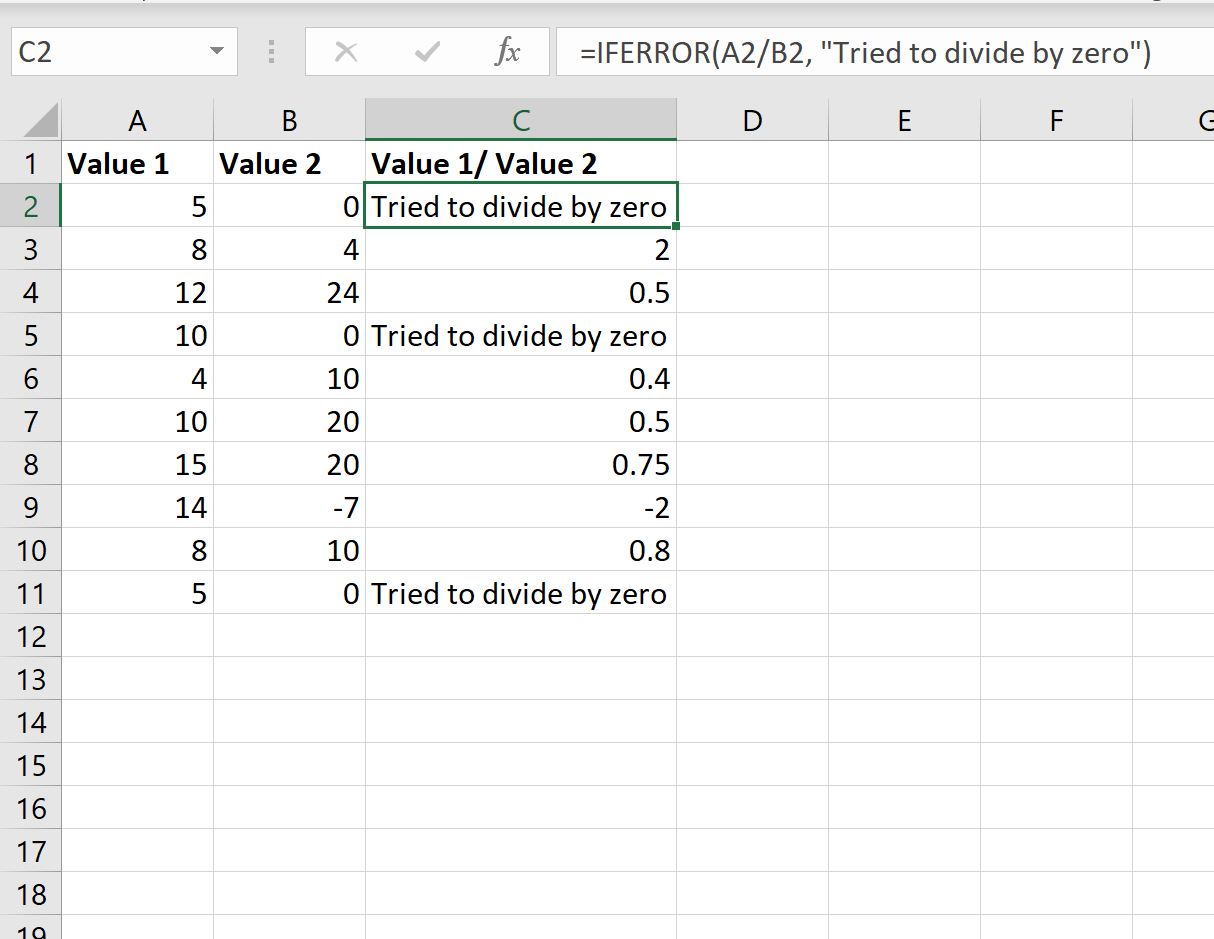Screen dimensions: 1214x939
Task: Click the fill handle of cell C2
Action: [x=677, y=227]
